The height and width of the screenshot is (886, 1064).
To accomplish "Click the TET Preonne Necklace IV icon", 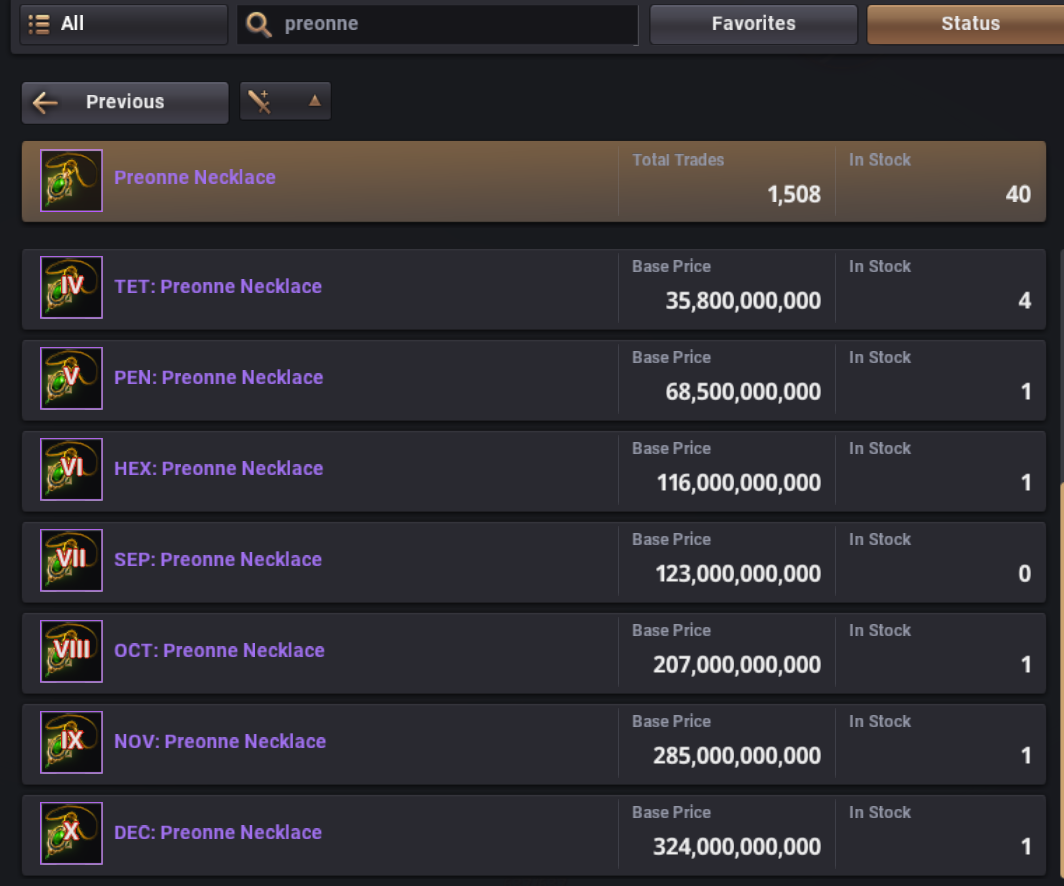I will point(71,287).
